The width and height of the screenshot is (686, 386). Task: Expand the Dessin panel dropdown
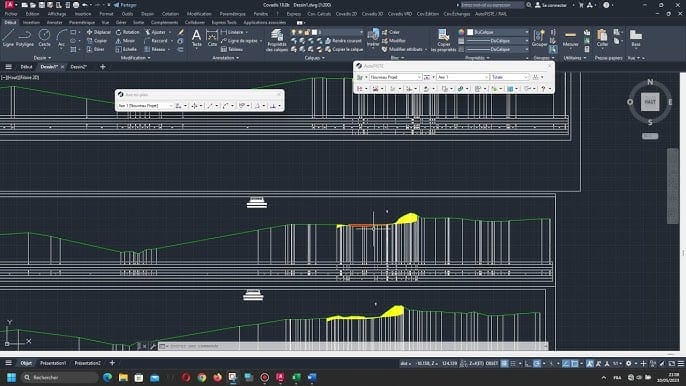click(42, 58)
